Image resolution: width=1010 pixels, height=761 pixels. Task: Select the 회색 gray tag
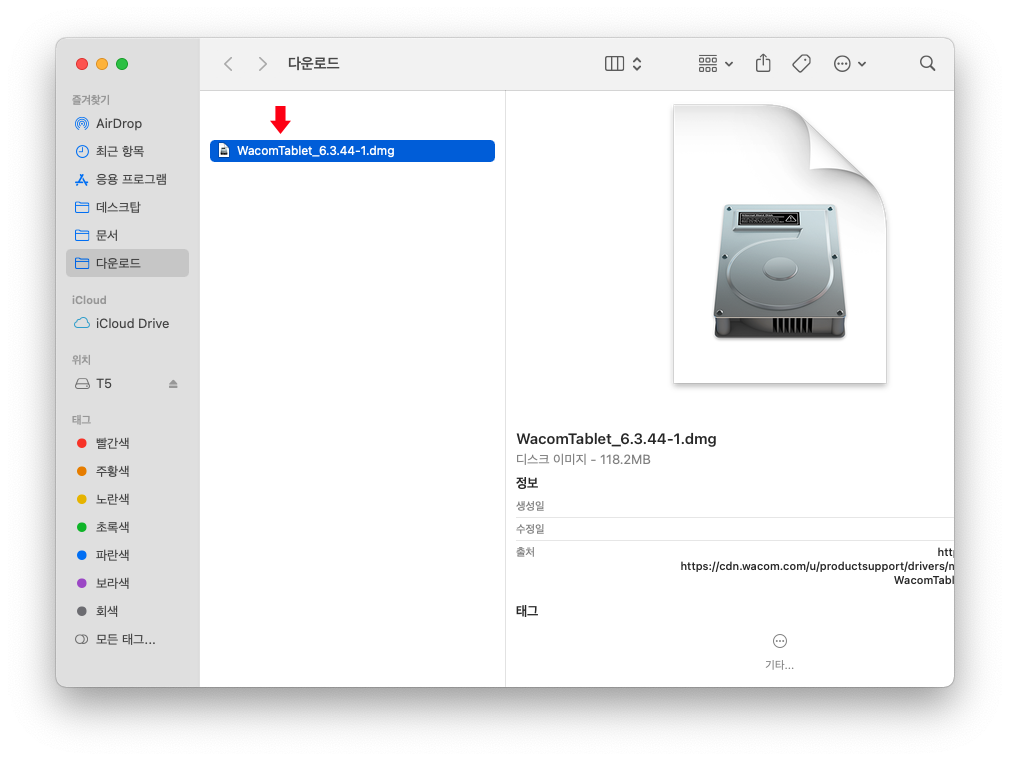coord(127,611)
